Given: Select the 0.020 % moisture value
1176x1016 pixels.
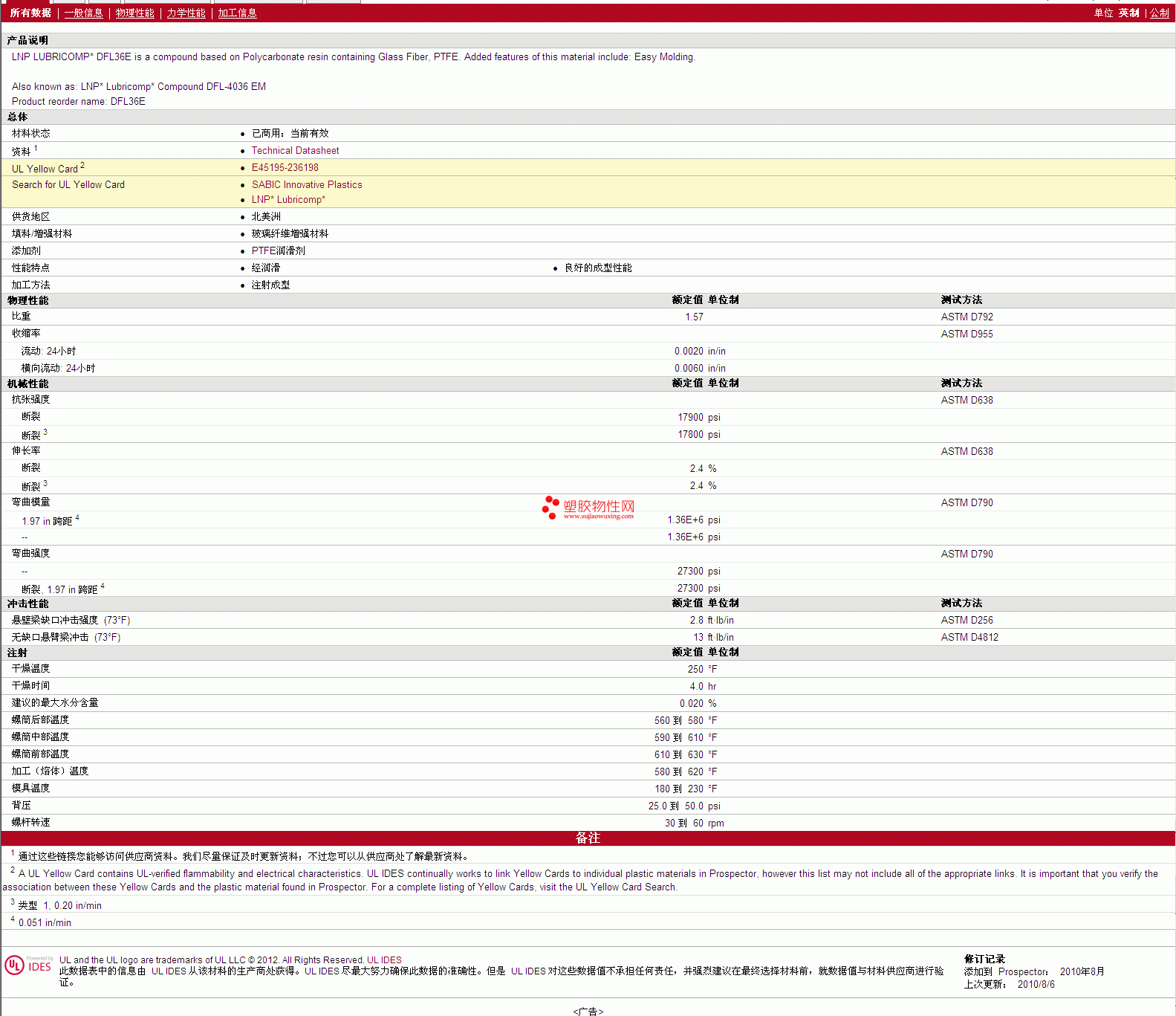Looking at the screenshot, I should [x=698, y=704].
